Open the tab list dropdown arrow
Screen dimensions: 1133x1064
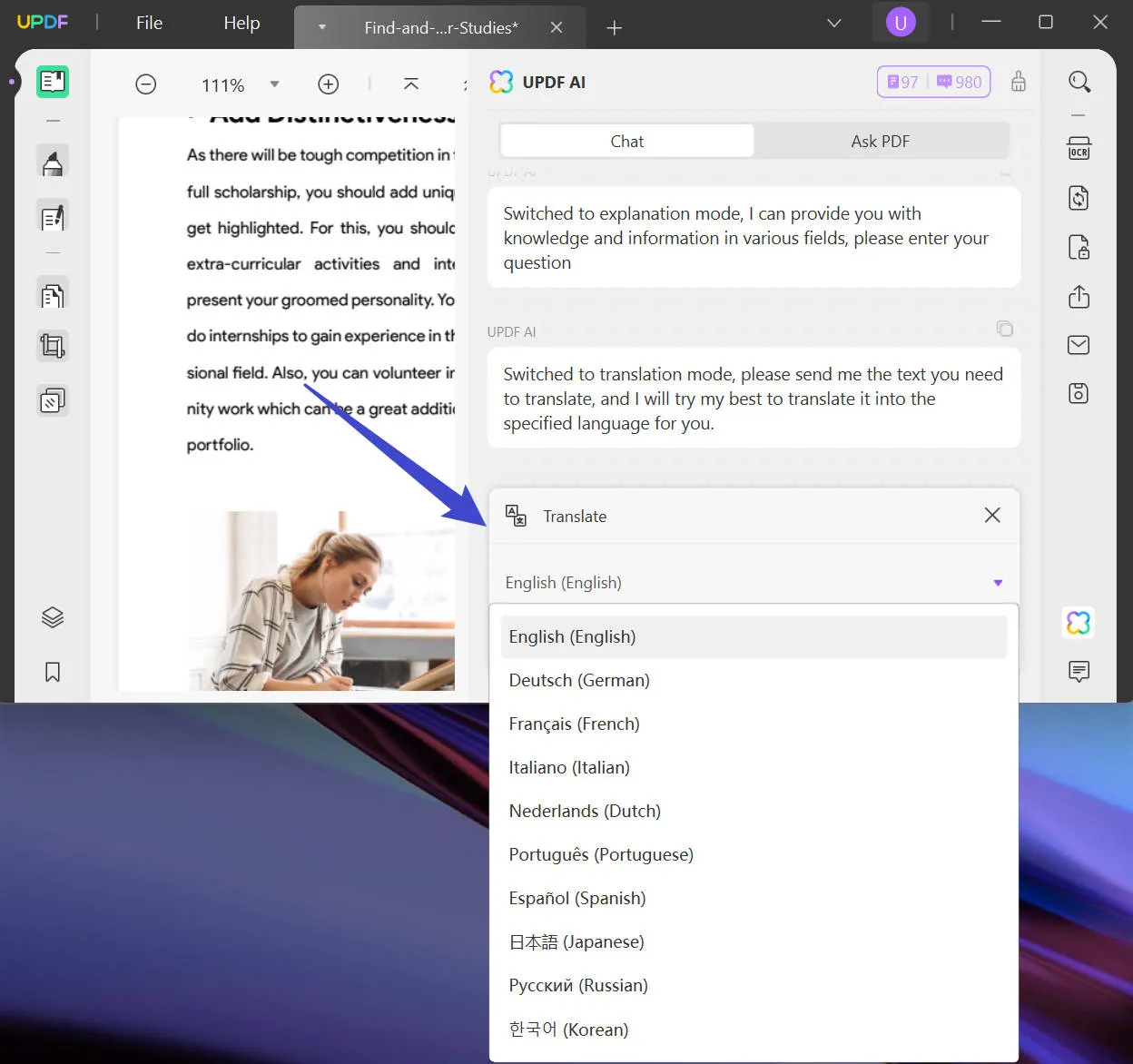coord(321,27)
